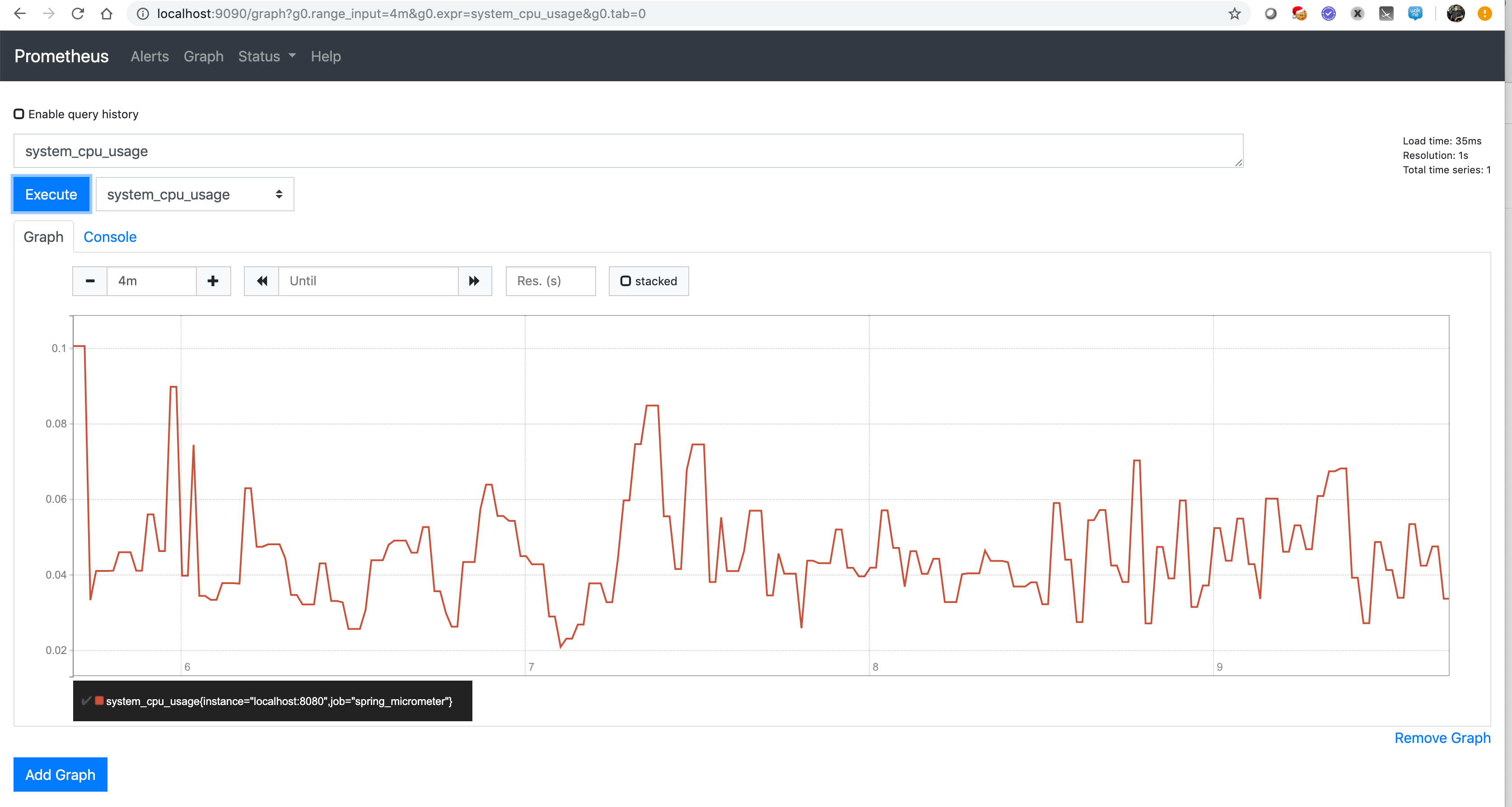1512x807 pixels.
Task: Open the system_cpu_usage metric selector
Action: point(194,194)
